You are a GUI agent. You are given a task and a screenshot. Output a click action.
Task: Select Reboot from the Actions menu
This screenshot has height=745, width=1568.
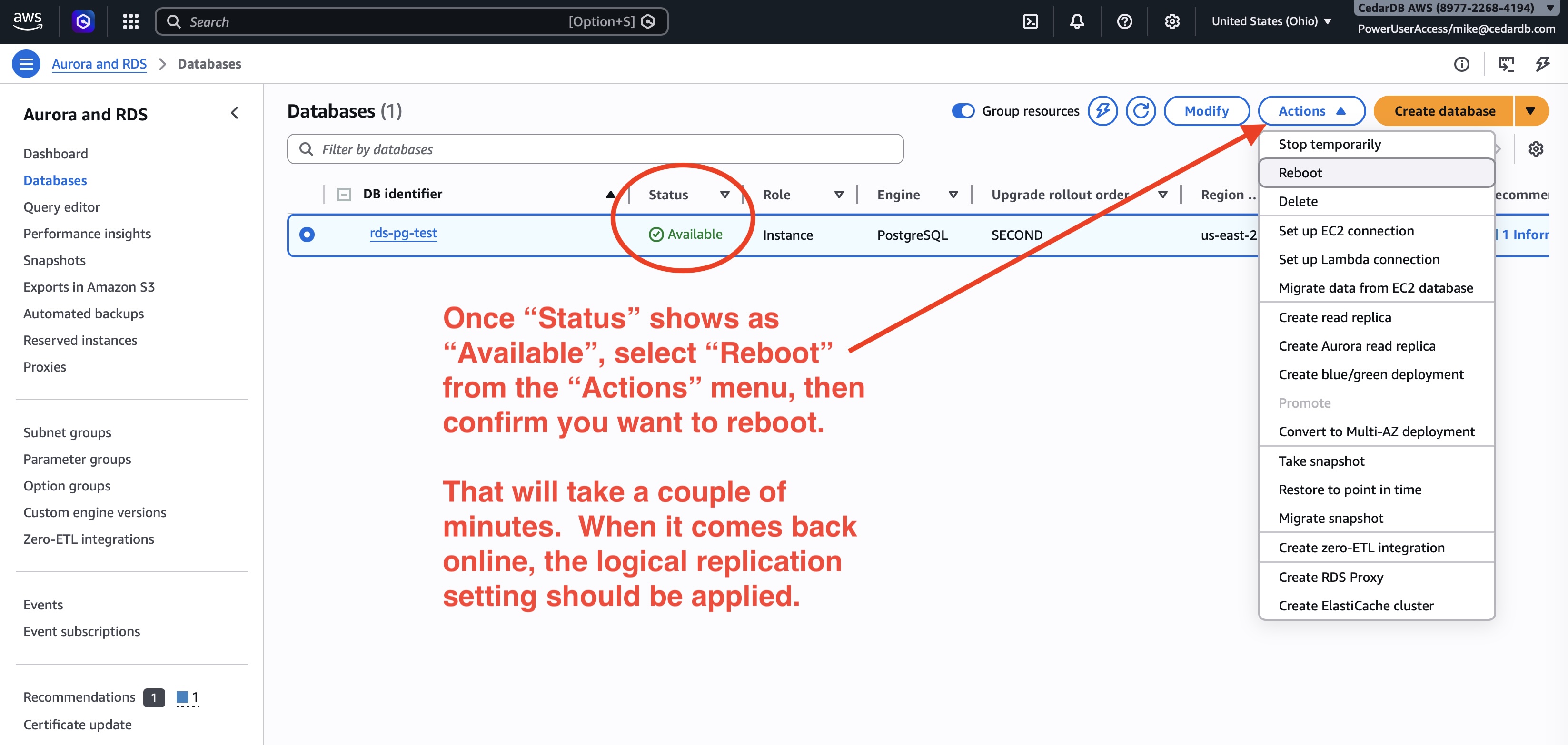pyautogui.click(x=1300, y=173)
